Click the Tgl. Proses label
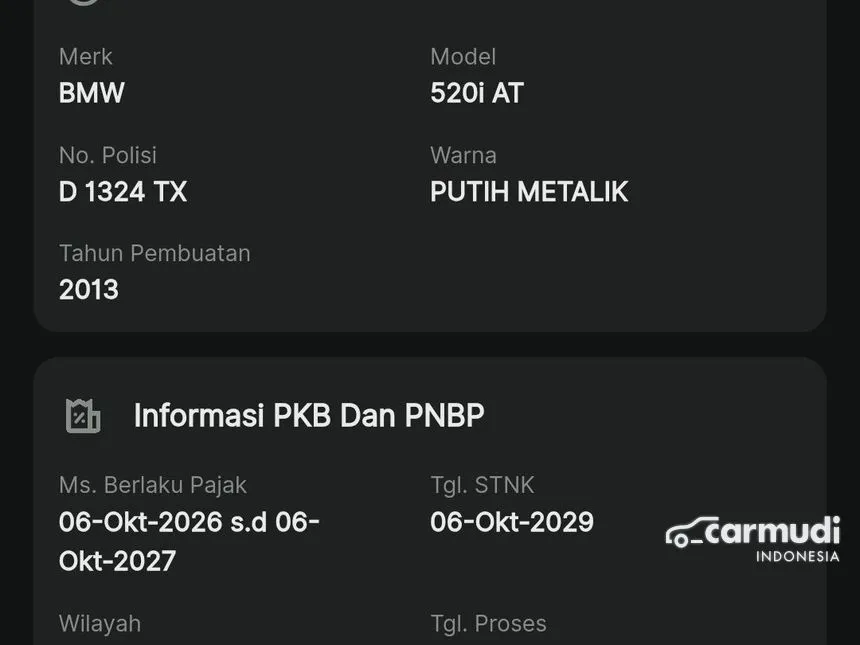This screenshot has height=645, width=860. tap(488, 623)
